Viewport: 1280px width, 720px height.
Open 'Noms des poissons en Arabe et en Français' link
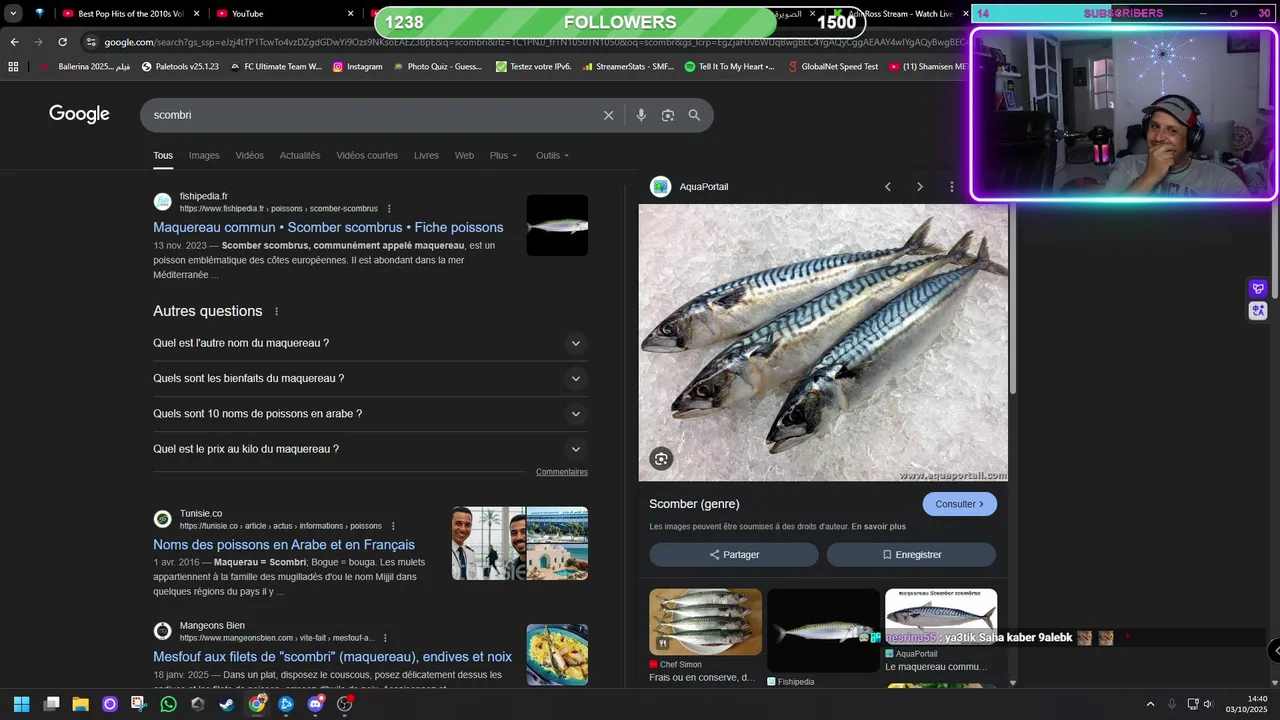tap(284, 545)
